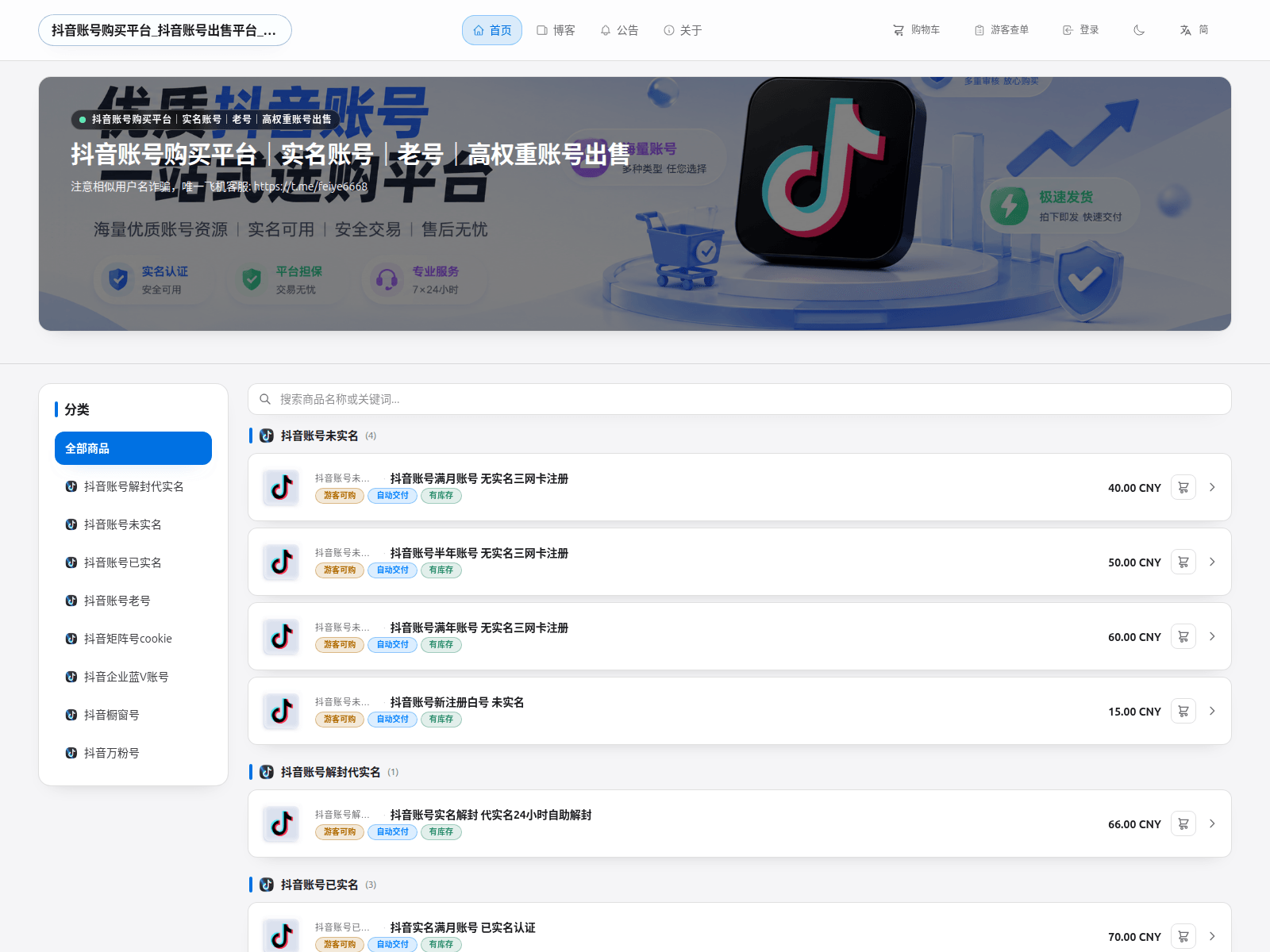The height and width of the screenshot is (952, 1270).
Task: Filter by 抖音账号已实名 sidebar category
Action: click(x=133, y=562)
